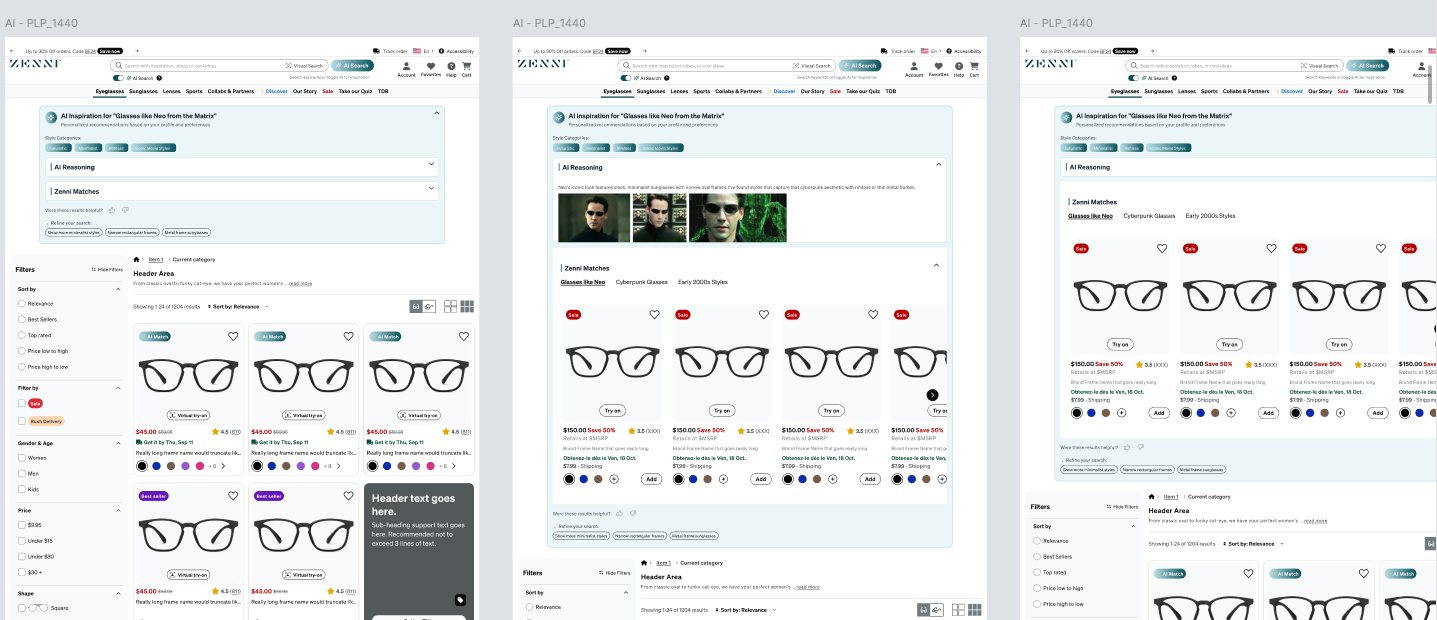Click the Help question mark icon
Image resolution: width=1437 pixels, height=620 pixels.
[x=451, y=67]
